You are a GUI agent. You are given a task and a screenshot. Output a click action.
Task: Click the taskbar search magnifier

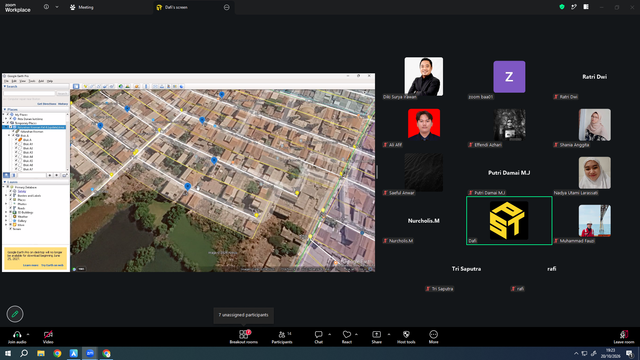[24, 353]
